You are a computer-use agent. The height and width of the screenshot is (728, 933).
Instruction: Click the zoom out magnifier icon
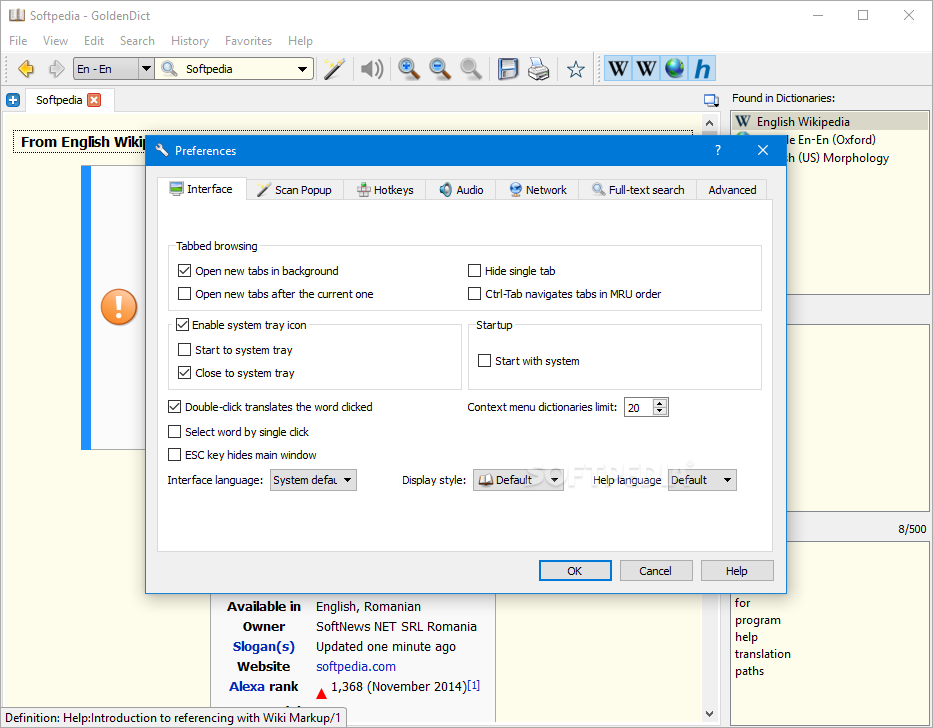(x=440, y=69)
